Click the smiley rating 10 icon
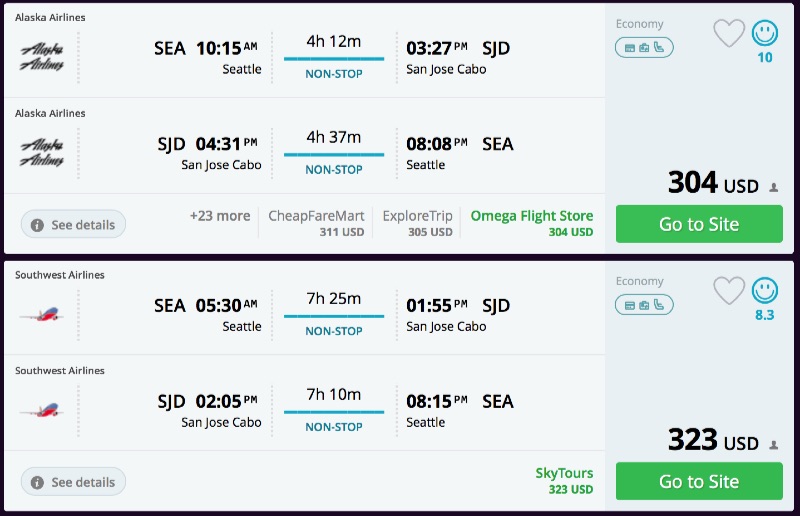 coord(765,33)
